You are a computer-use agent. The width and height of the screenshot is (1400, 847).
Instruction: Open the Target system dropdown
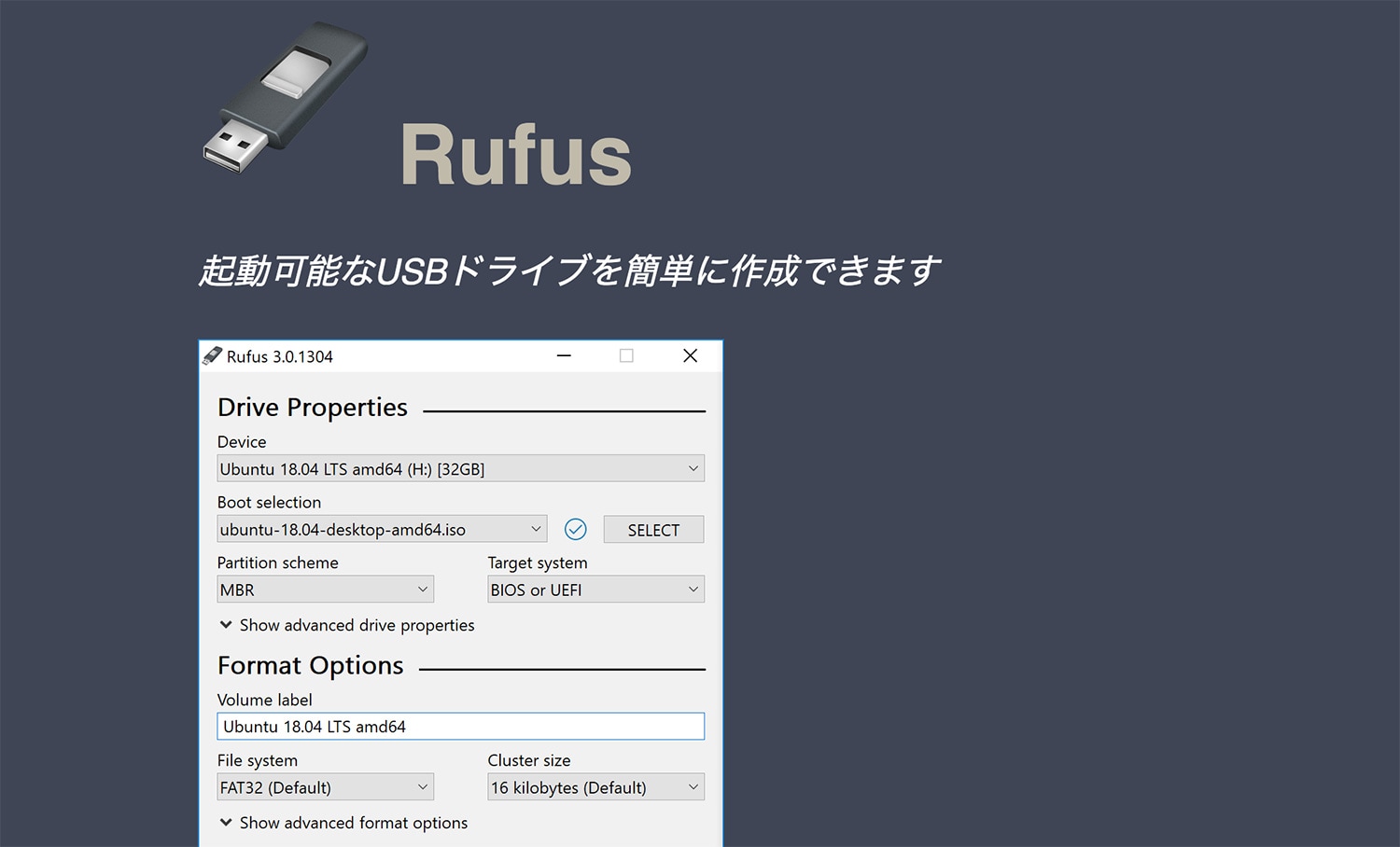[x=595, y=590]
